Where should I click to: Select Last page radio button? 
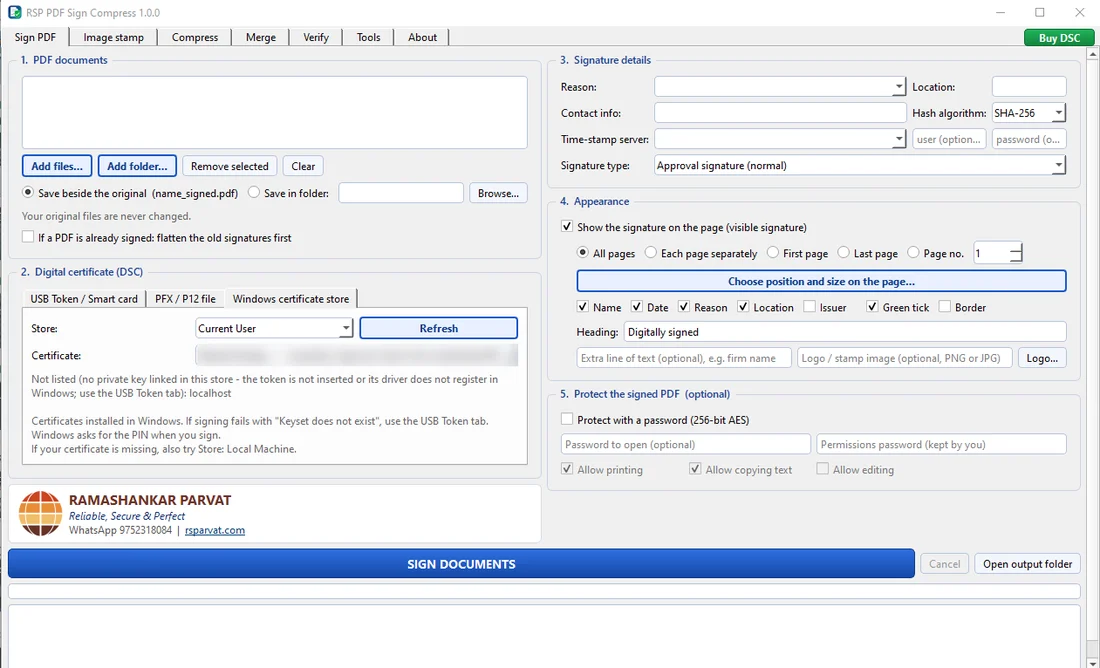(x=843, y=253)
